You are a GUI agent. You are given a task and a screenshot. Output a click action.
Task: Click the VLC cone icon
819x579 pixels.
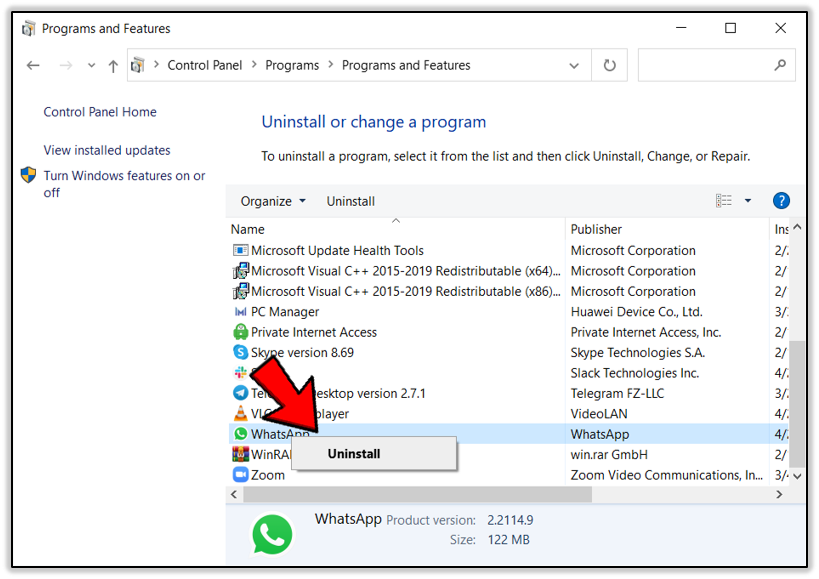240,413
